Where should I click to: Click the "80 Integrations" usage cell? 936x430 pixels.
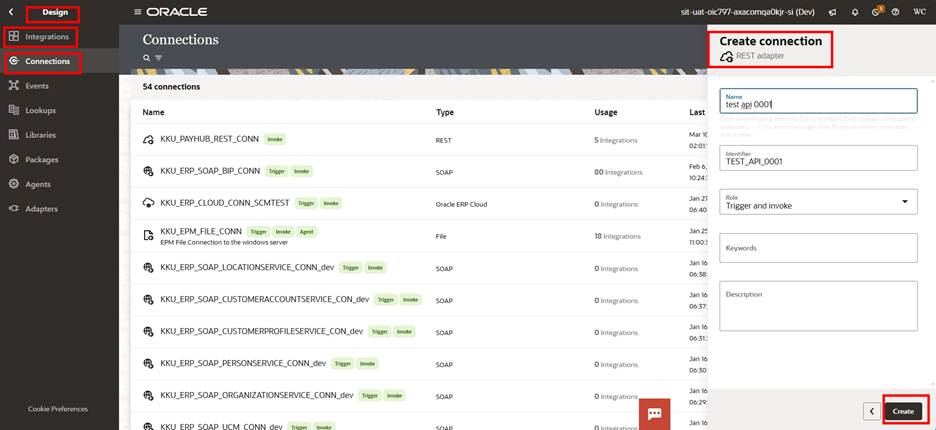618,172
